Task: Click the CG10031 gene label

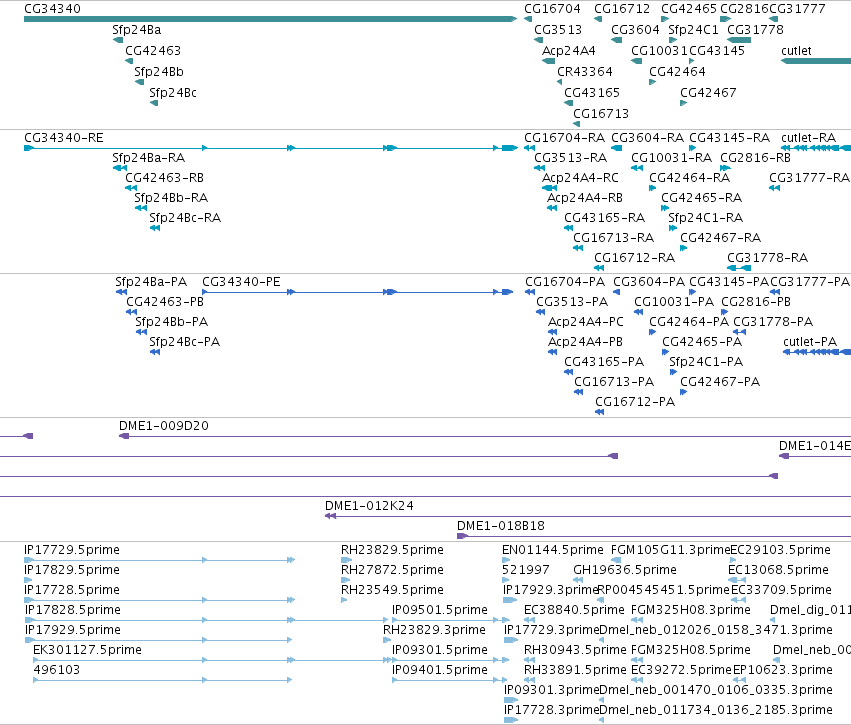Action: 659,50
